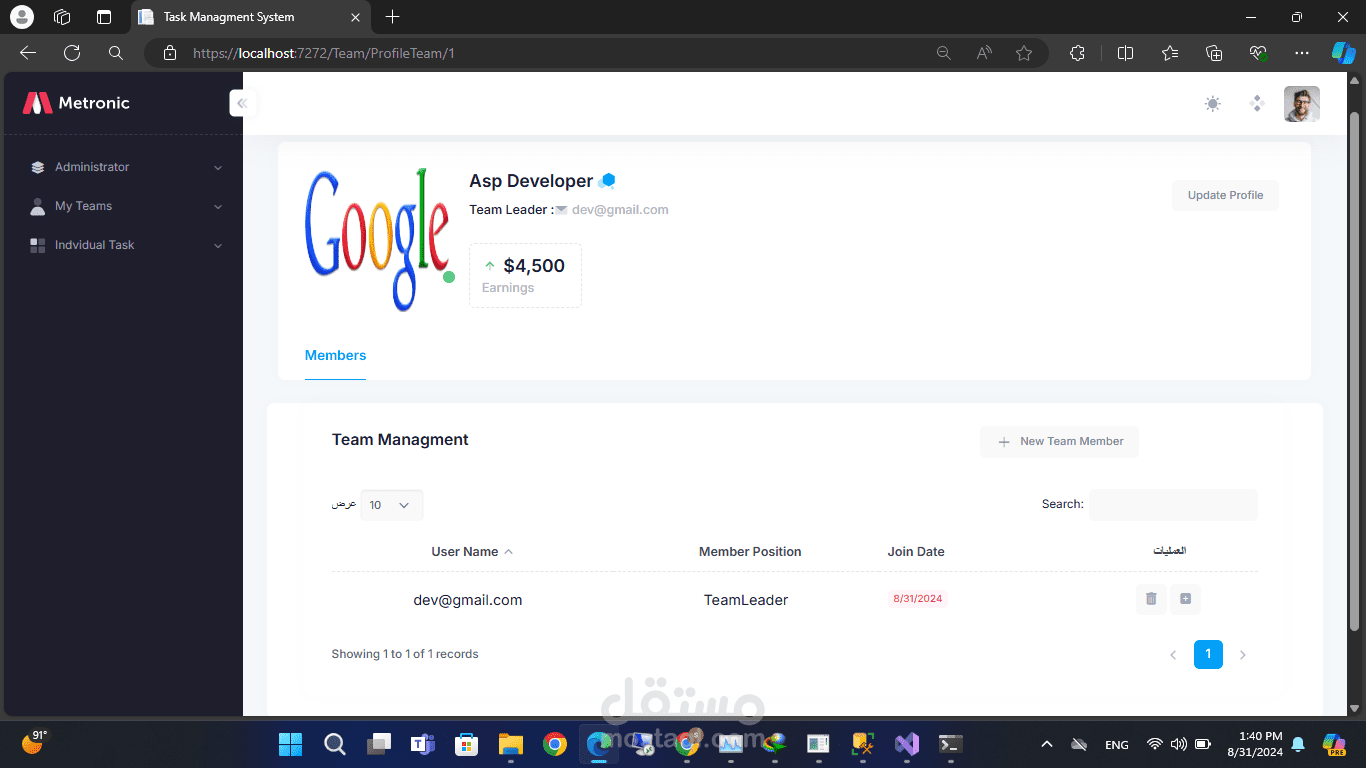Image resolution: width=1366 pixels, height=768 pixels.
Task: Click the verified badge next to Asp Developer
Action: pyautogui.click(x=607, y=181)
